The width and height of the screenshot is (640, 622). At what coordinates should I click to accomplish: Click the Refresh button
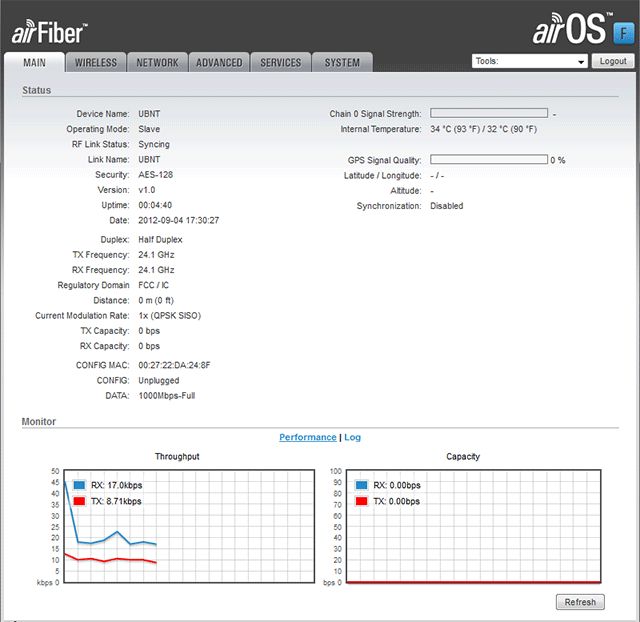coord(580,602)
